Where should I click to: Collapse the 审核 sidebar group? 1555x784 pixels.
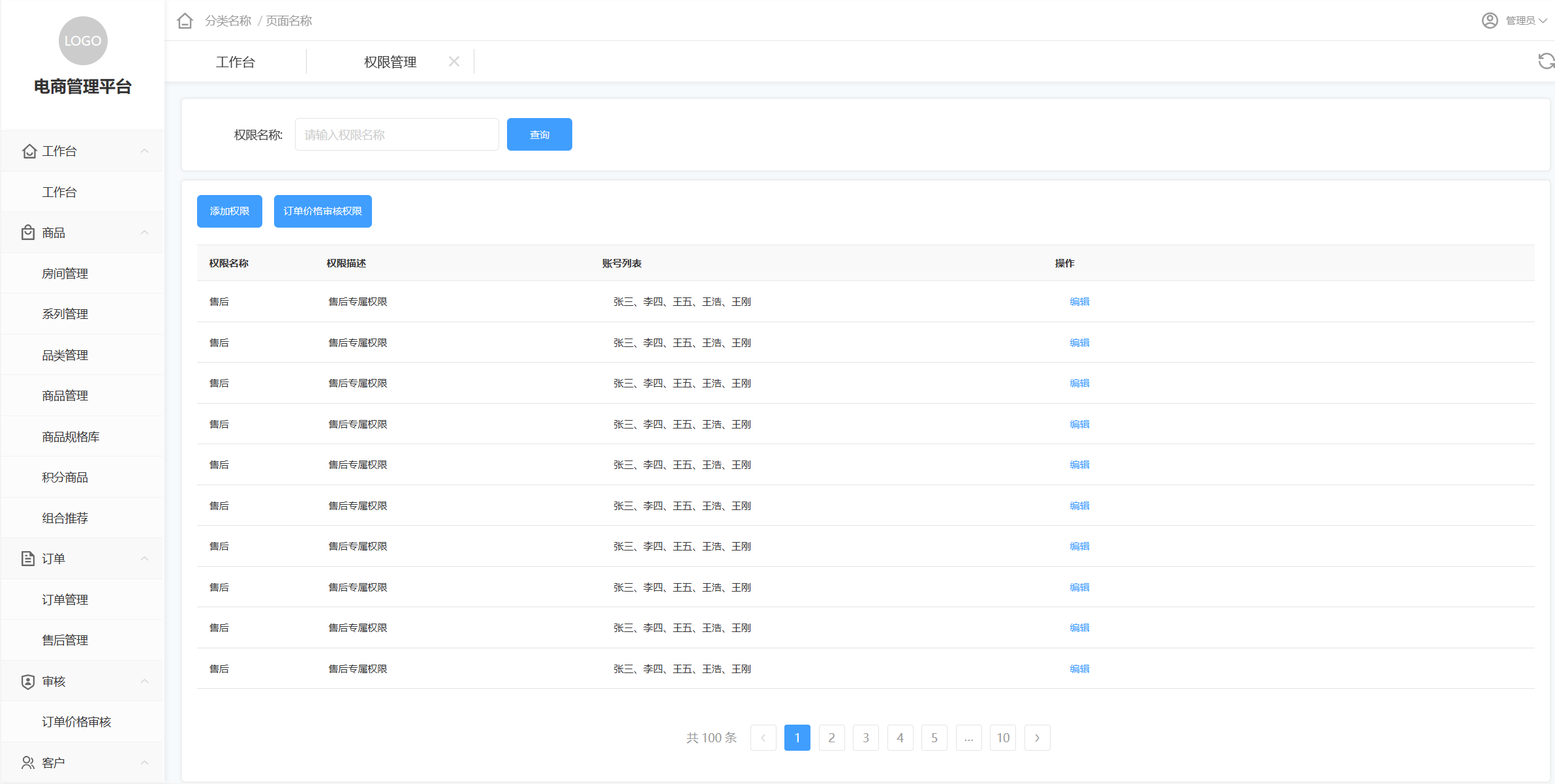point(145,682)
